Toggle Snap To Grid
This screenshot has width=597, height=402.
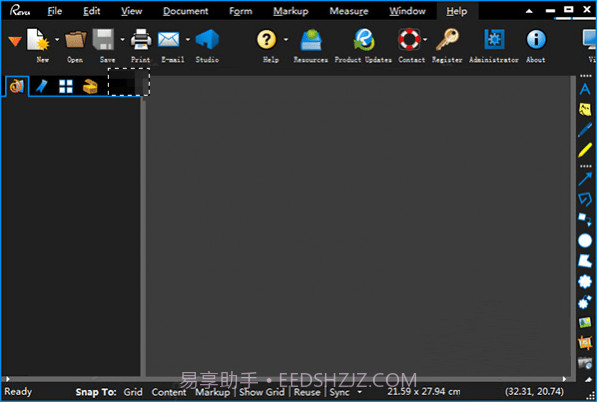coord(133,392)
